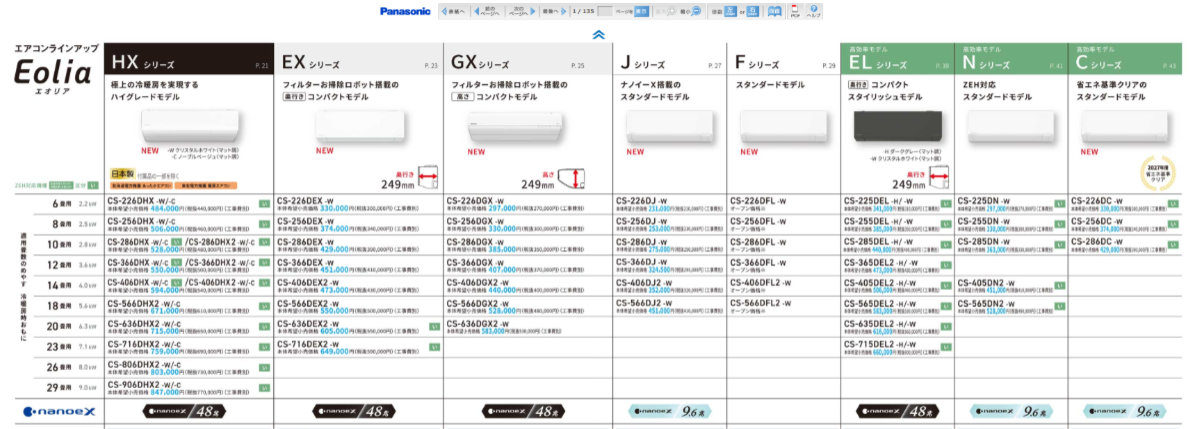Viewport: 1200px width, 429px height.
Task: Open the N シリーズ header
Action: click(x=1009, y=59)
